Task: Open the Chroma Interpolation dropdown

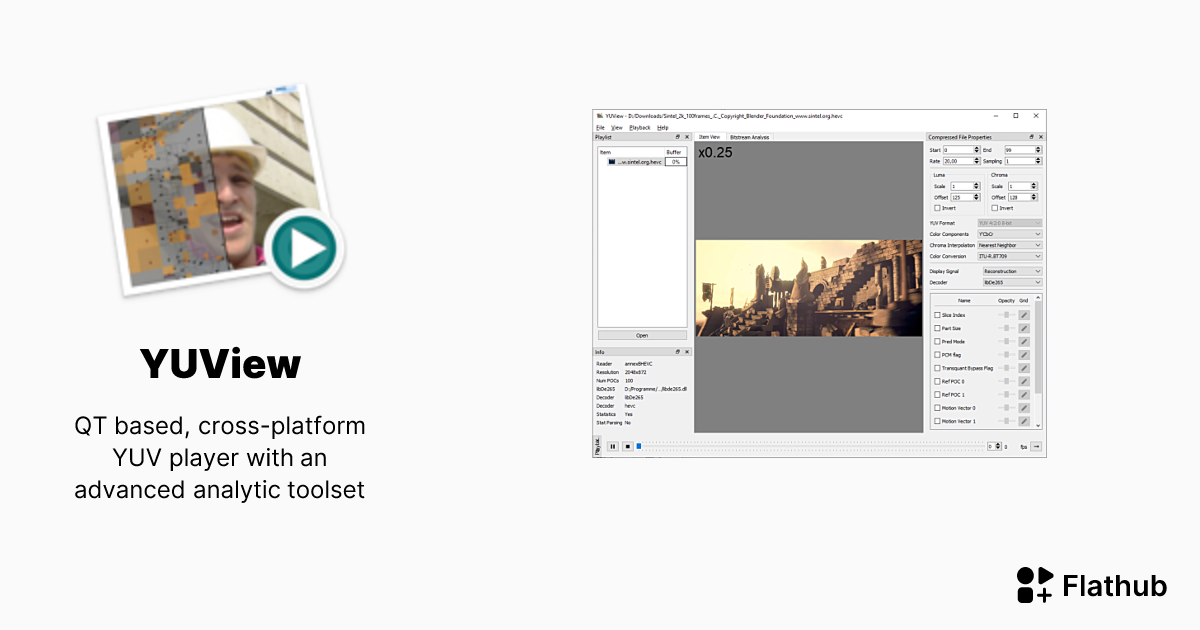Action: pos(1008,245)
